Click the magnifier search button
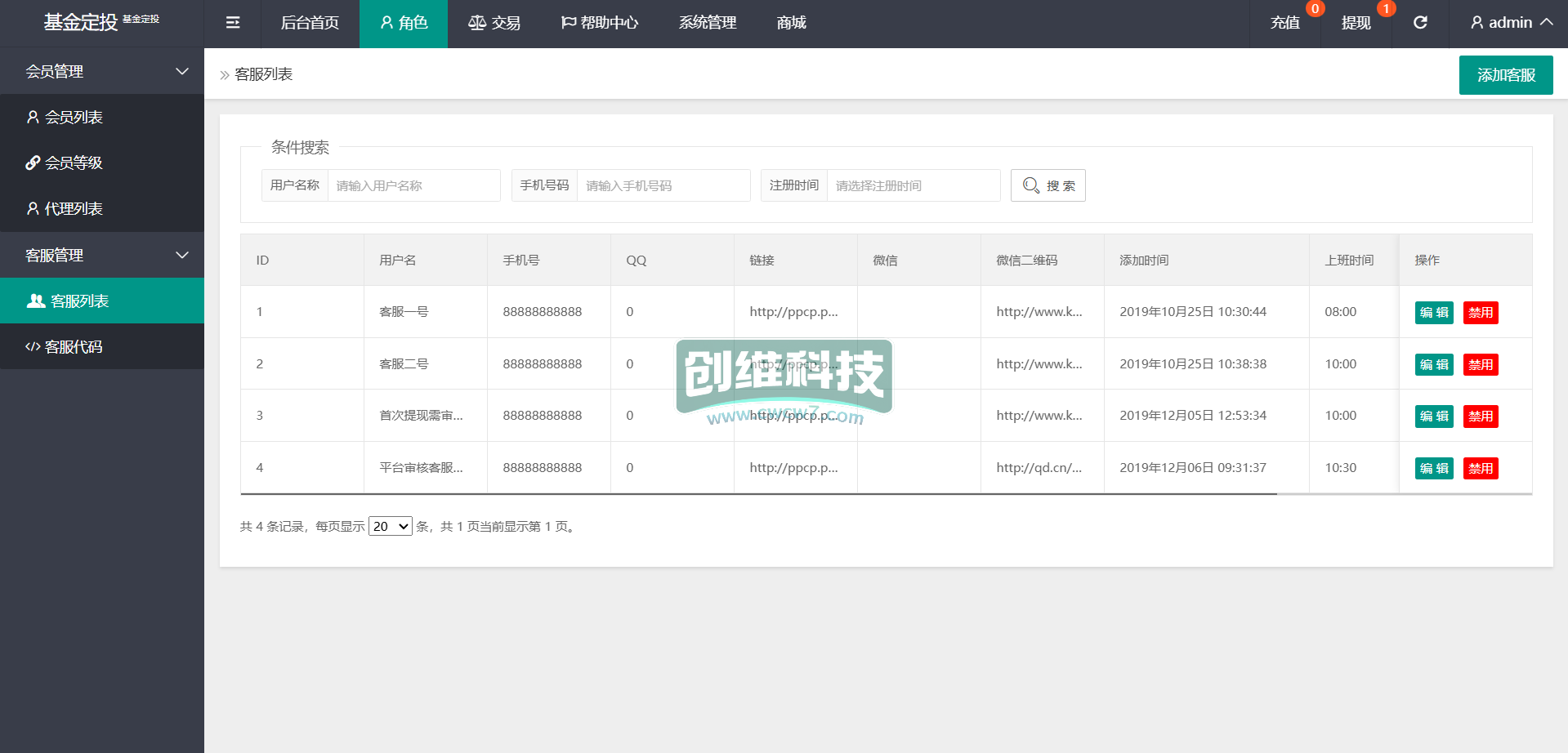Screen dimensions: 1568x753 coord(1048,185)
